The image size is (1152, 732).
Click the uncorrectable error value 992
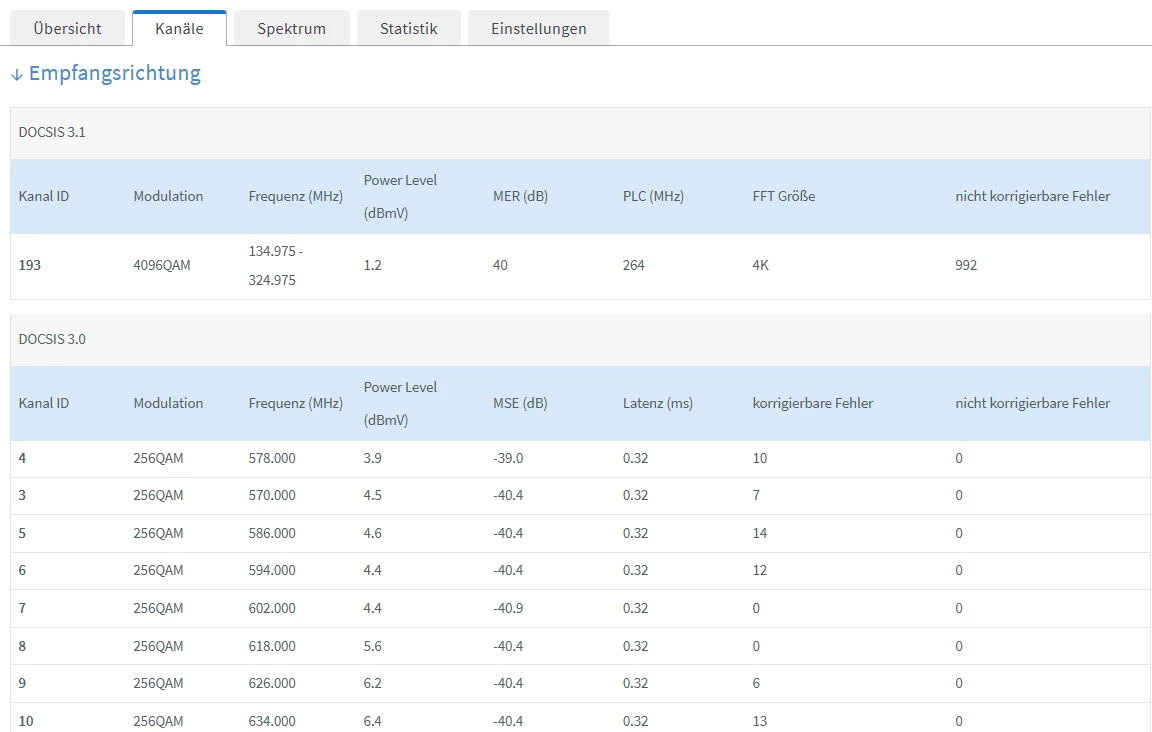[966, 265]
